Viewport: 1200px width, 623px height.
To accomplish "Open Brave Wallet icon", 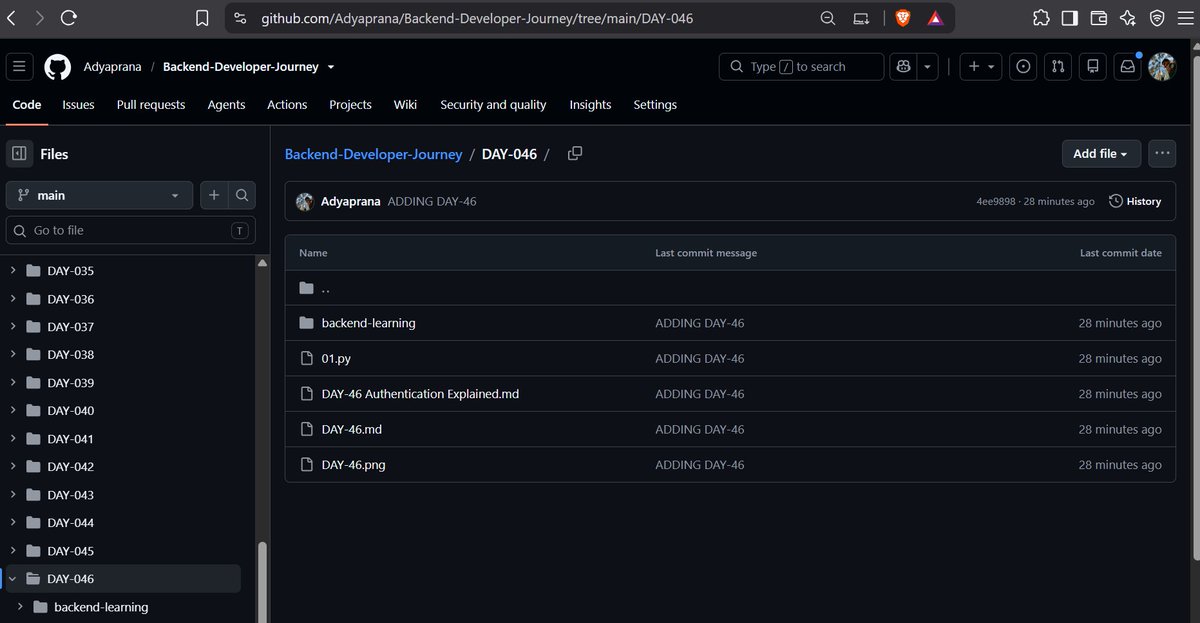I will coord(1098,18).
